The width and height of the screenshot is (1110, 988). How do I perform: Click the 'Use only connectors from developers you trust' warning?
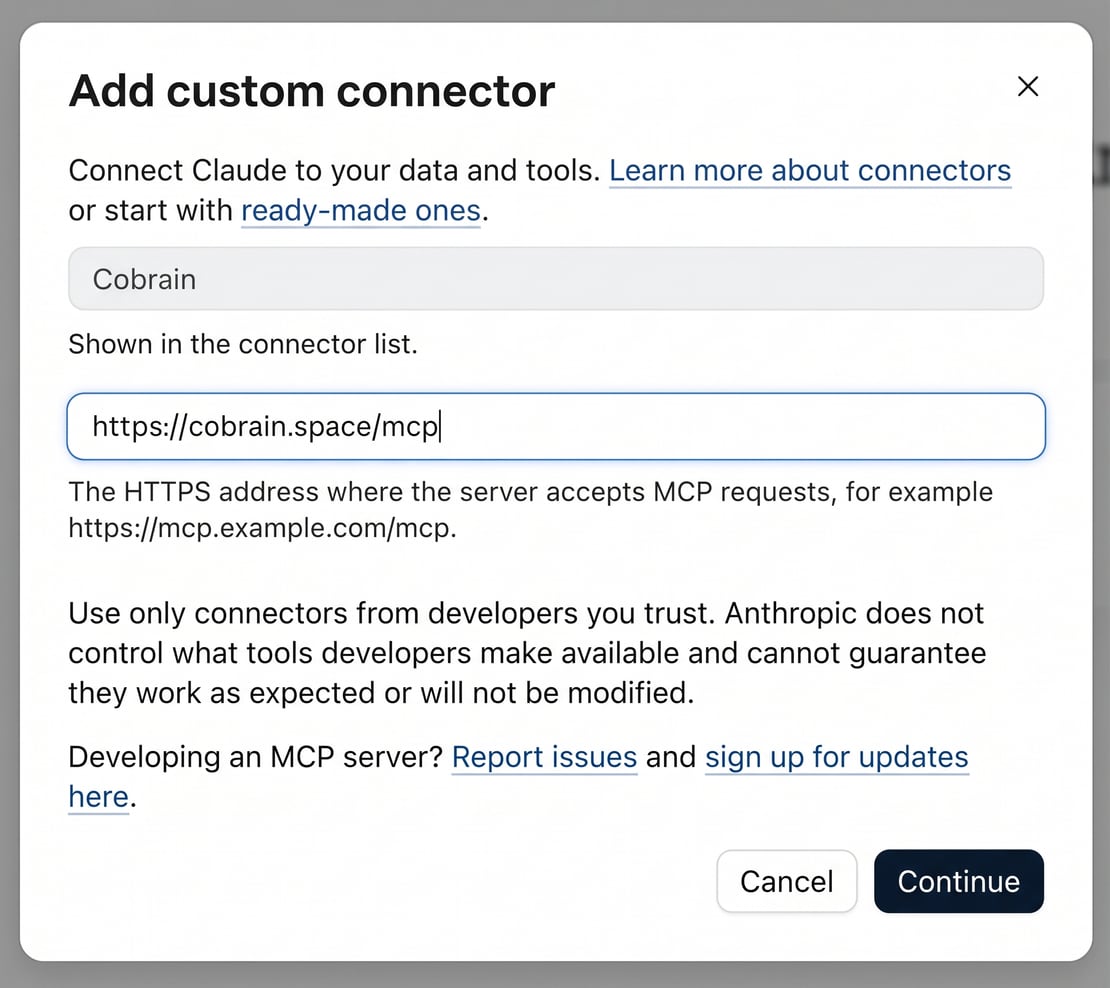(x=527, y=653)
